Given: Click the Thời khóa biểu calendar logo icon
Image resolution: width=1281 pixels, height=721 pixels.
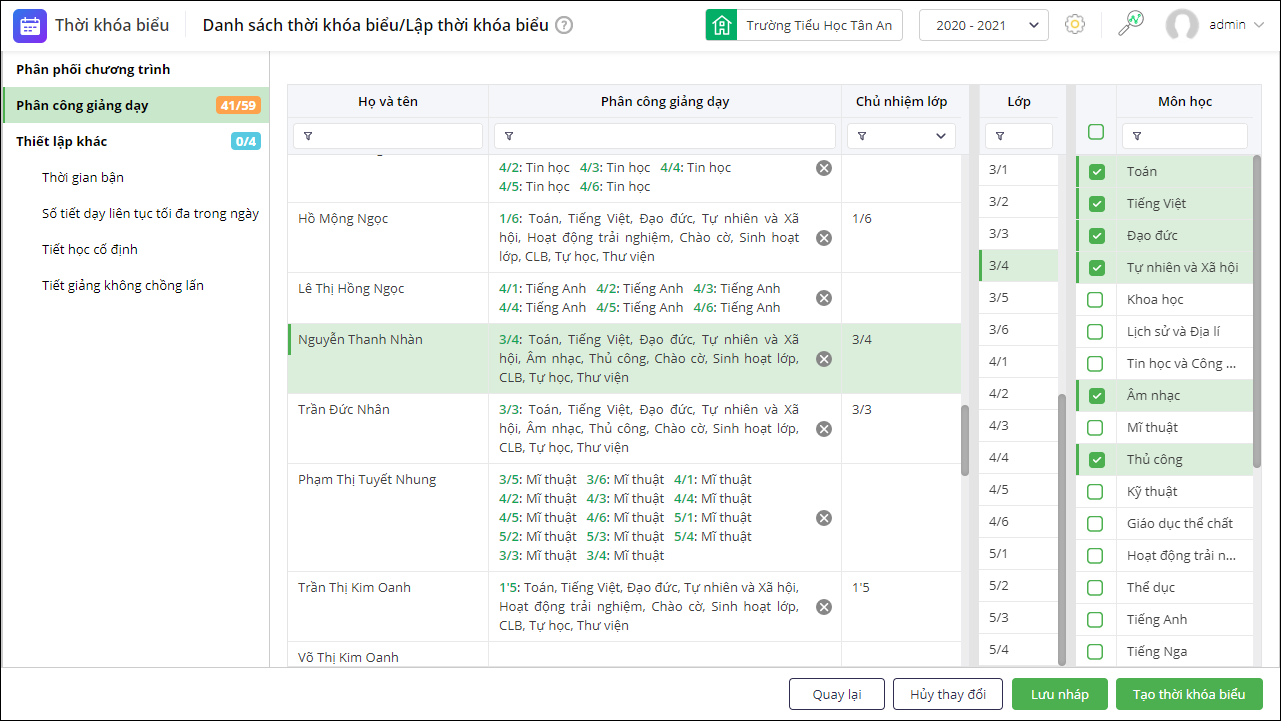Looking at the screenshot, I should click(30, 25).
